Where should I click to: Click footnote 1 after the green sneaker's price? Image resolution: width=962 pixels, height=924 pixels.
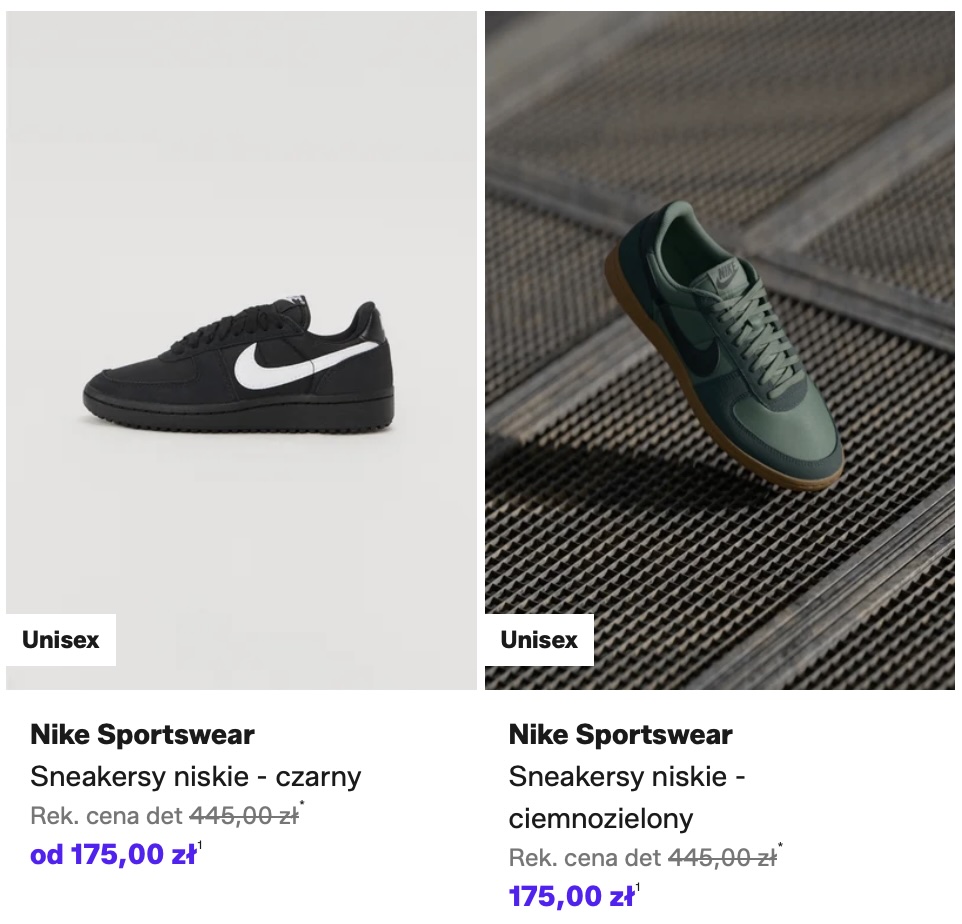click(x=638, y=888)
